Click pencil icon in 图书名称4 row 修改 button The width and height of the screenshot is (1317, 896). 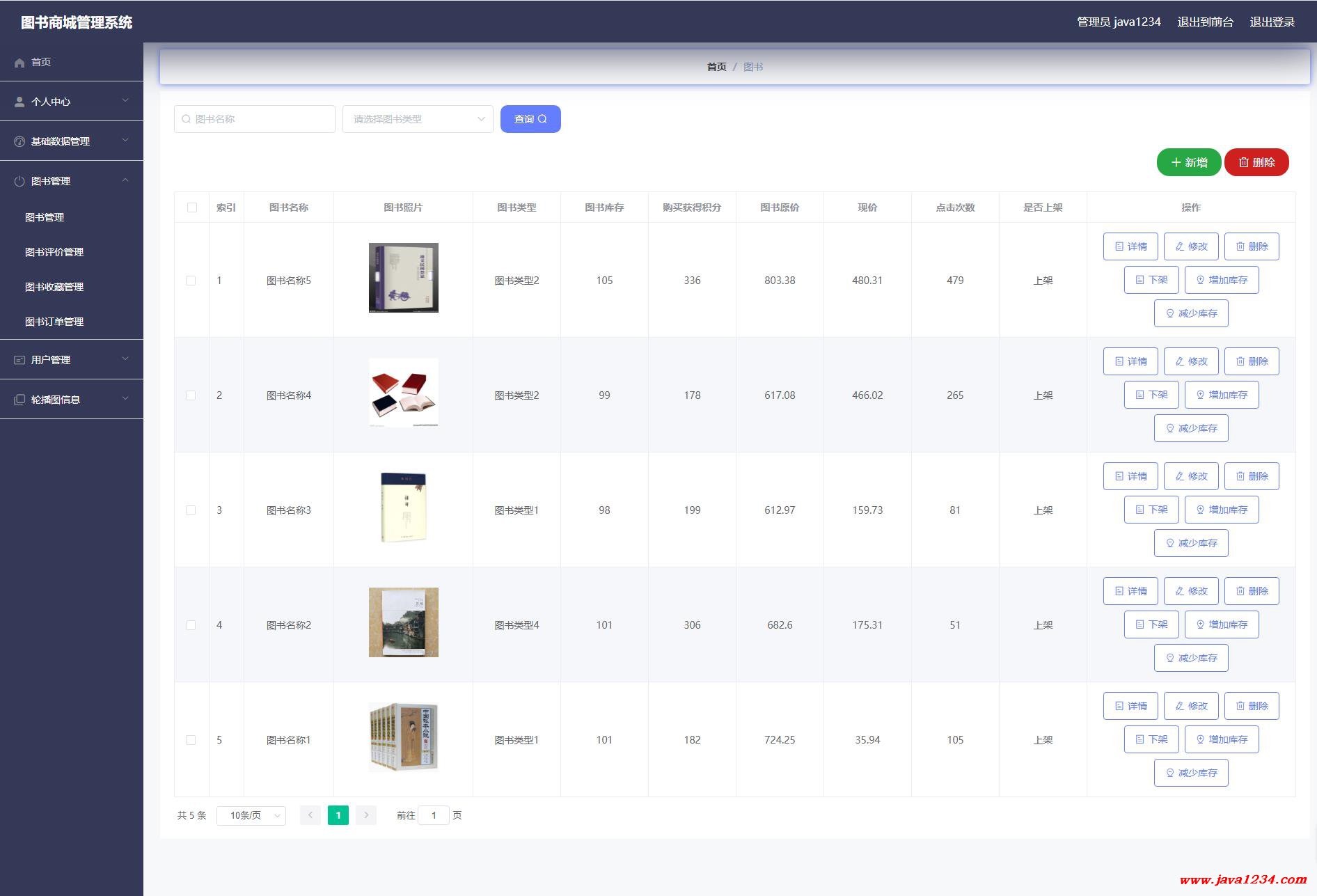(1180, 361)
